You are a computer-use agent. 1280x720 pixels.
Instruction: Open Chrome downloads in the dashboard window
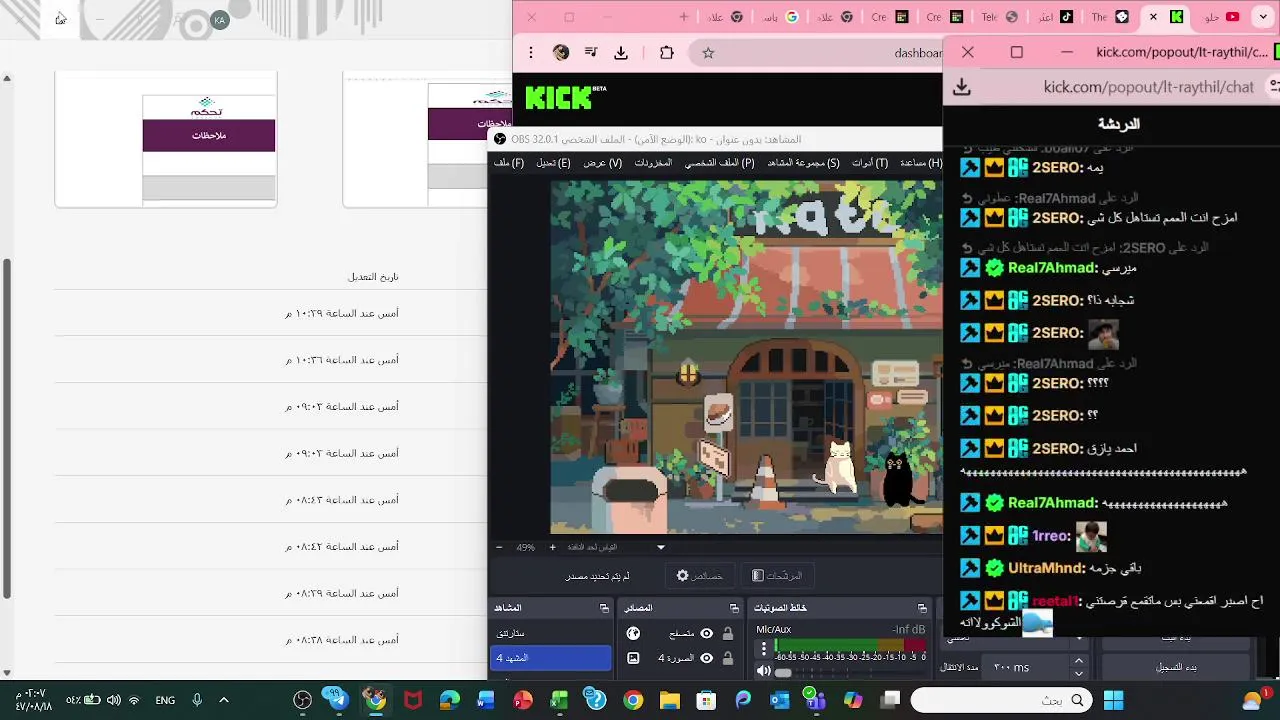pyautogui.click(x=621, y=53)
